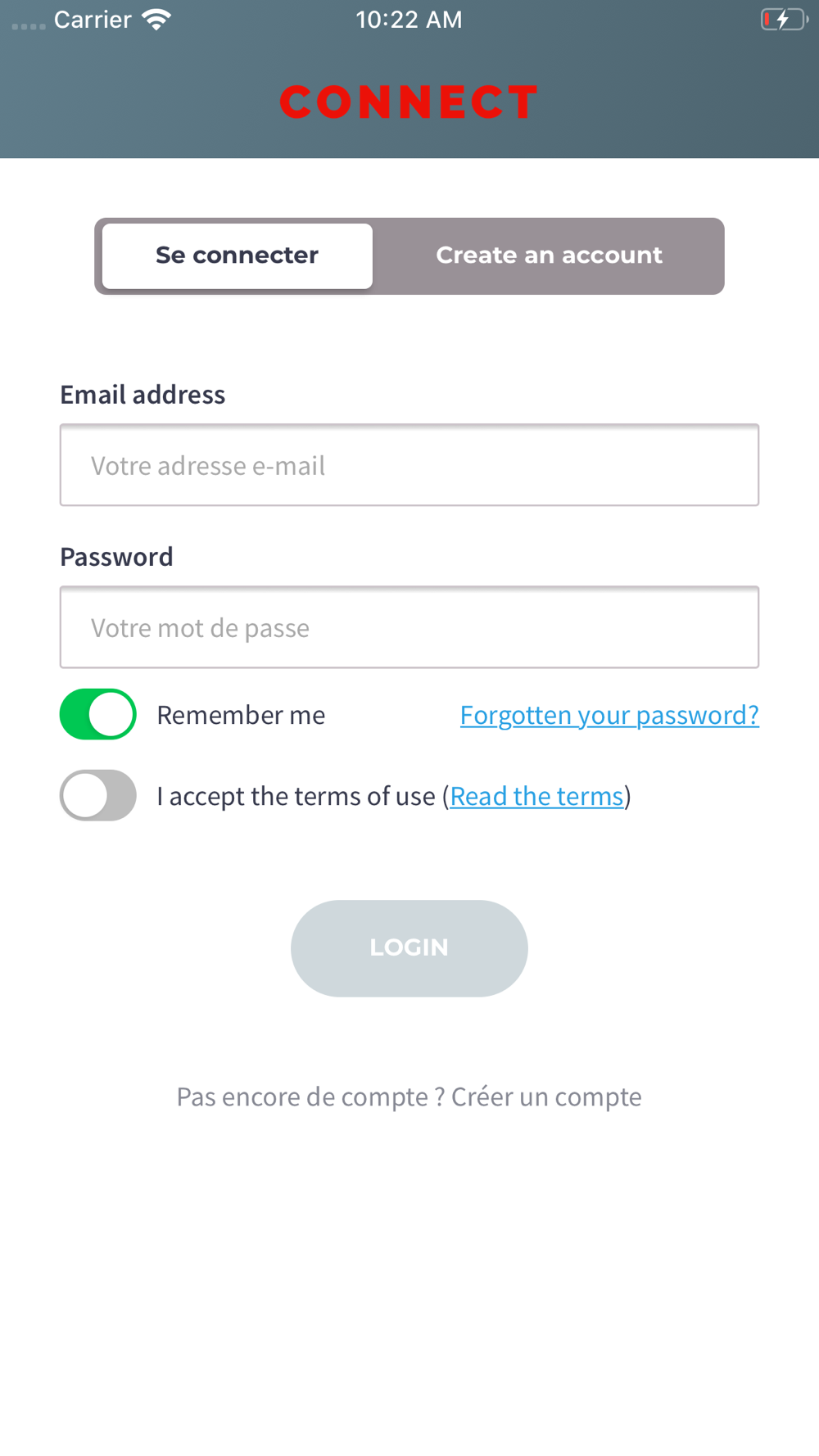Tap the Carrier text in status bar
Image resolution: width=819 pixels, height=1456 pixels.
[x=93, y=20]
